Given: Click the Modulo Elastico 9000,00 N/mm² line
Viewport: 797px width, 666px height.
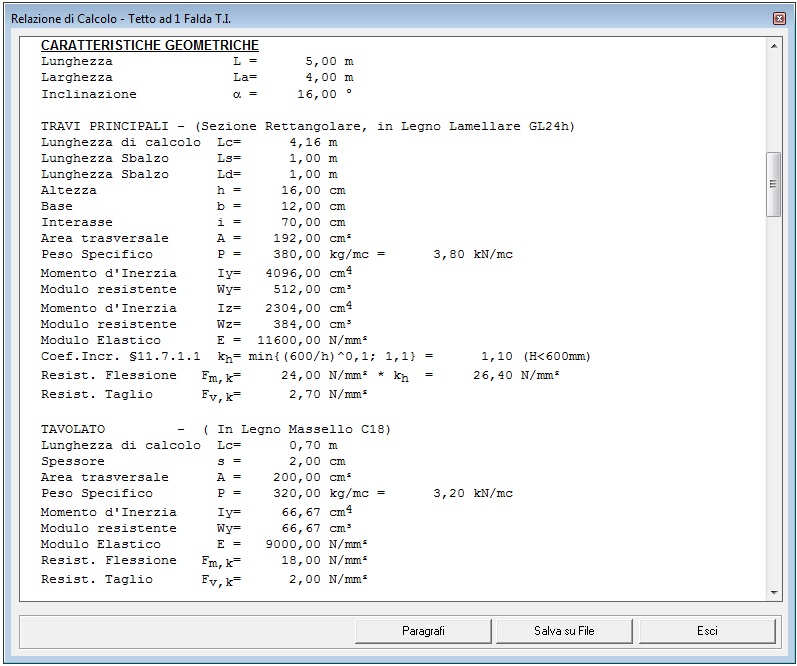Looking at the screenshot, I should [x=204, y=544].
